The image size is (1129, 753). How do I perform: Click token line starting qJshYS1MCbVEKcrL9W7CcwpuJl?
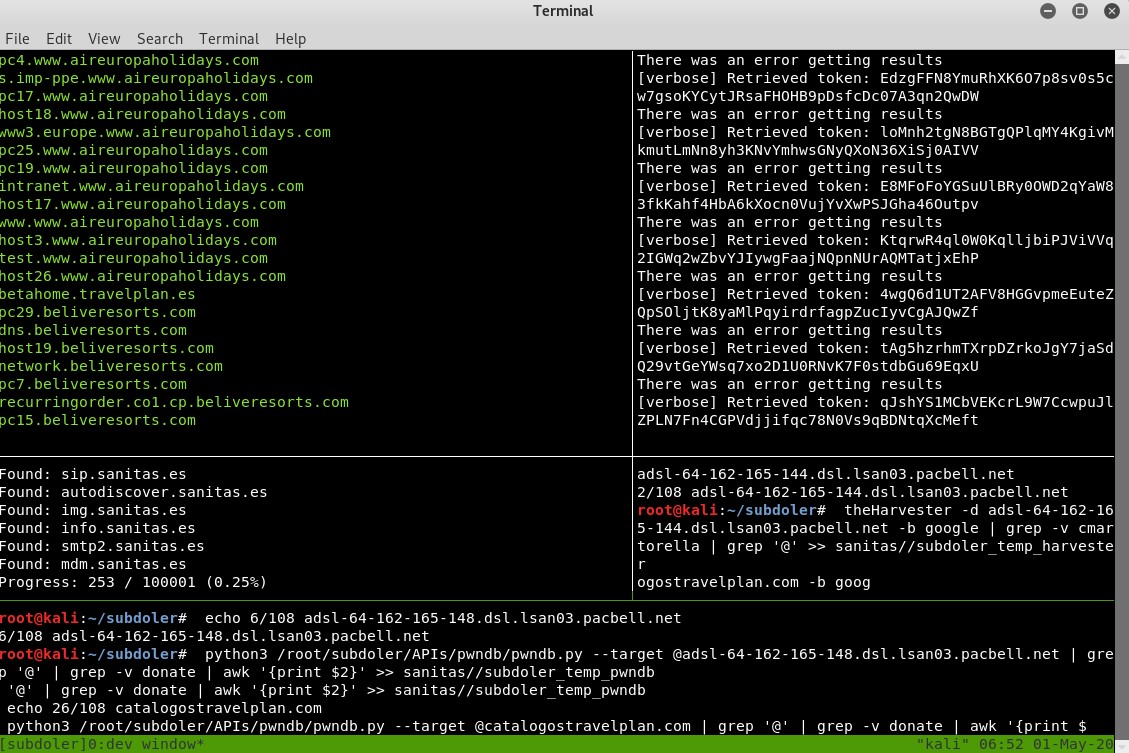click(x=875, y=402)
